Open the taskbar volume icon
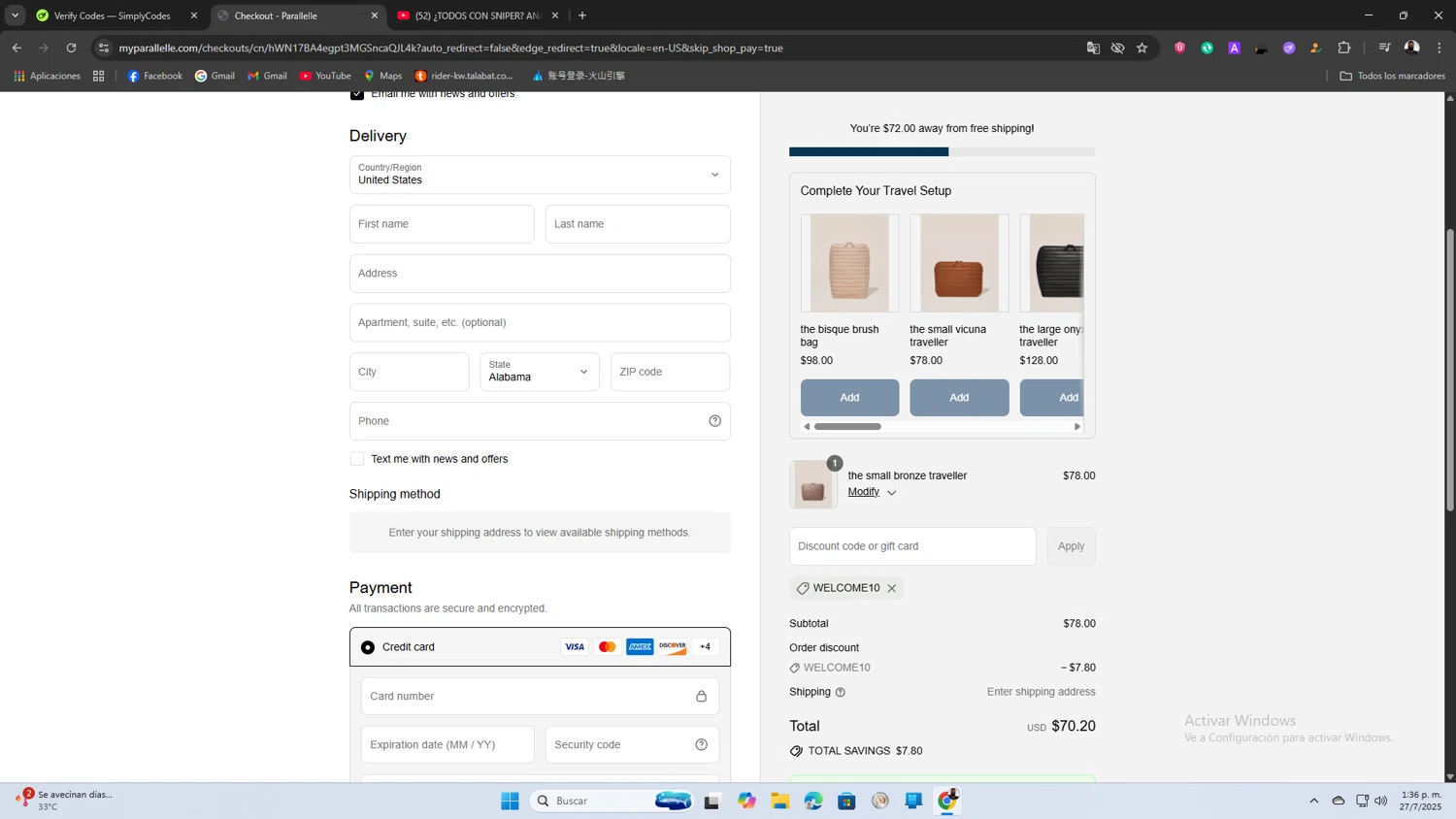Image resolution: width=1456 pixels, height=819 pixels. [x=1381, y=801]
